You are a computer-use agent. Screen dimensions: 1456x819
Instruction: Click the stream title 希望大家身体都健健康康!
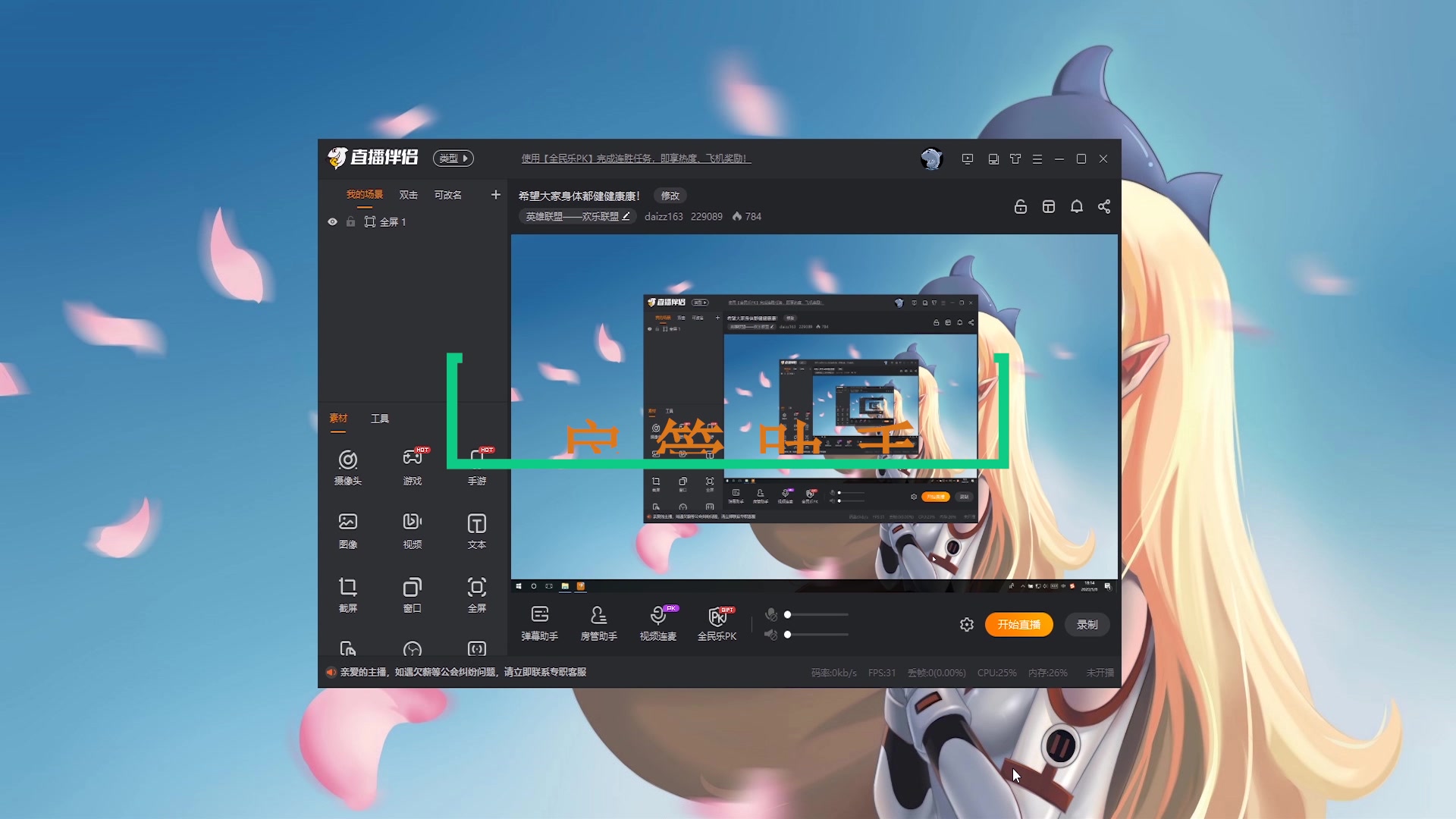579,196
